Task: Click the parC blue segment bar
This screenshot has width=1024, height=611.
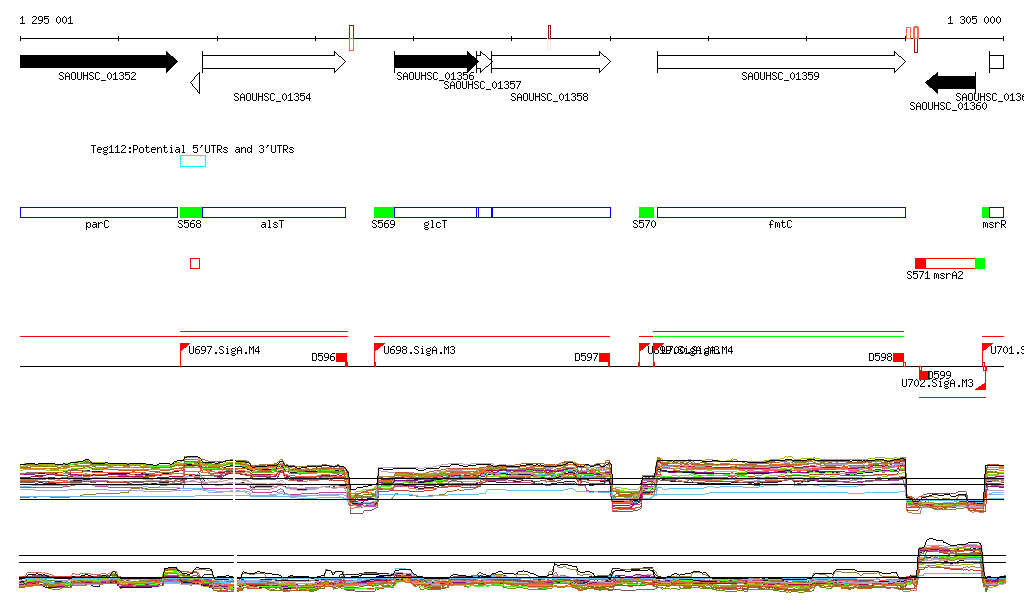Action: coord(99,212)
